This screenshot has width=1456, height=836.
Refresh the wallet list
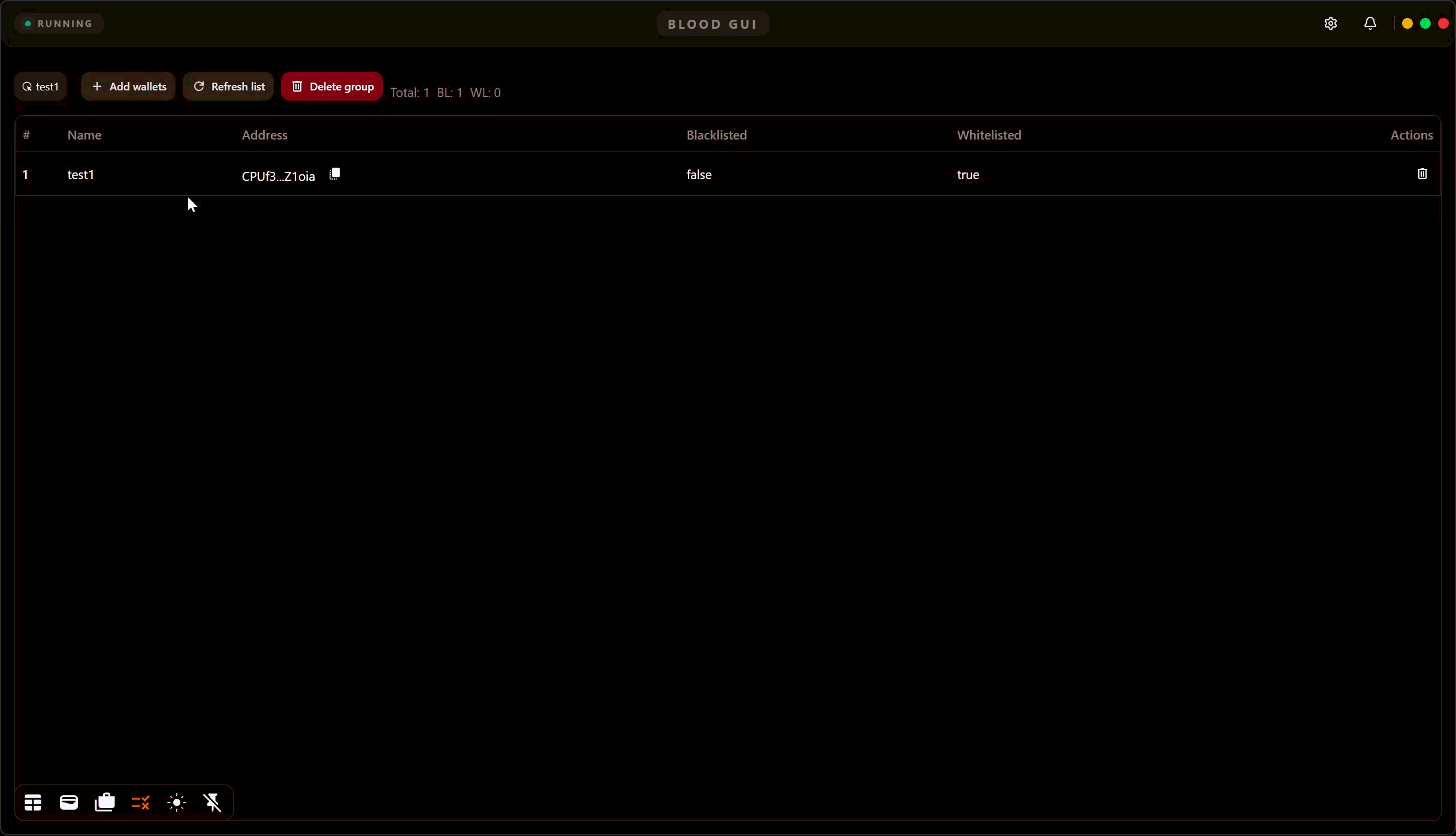pos(228,86)
